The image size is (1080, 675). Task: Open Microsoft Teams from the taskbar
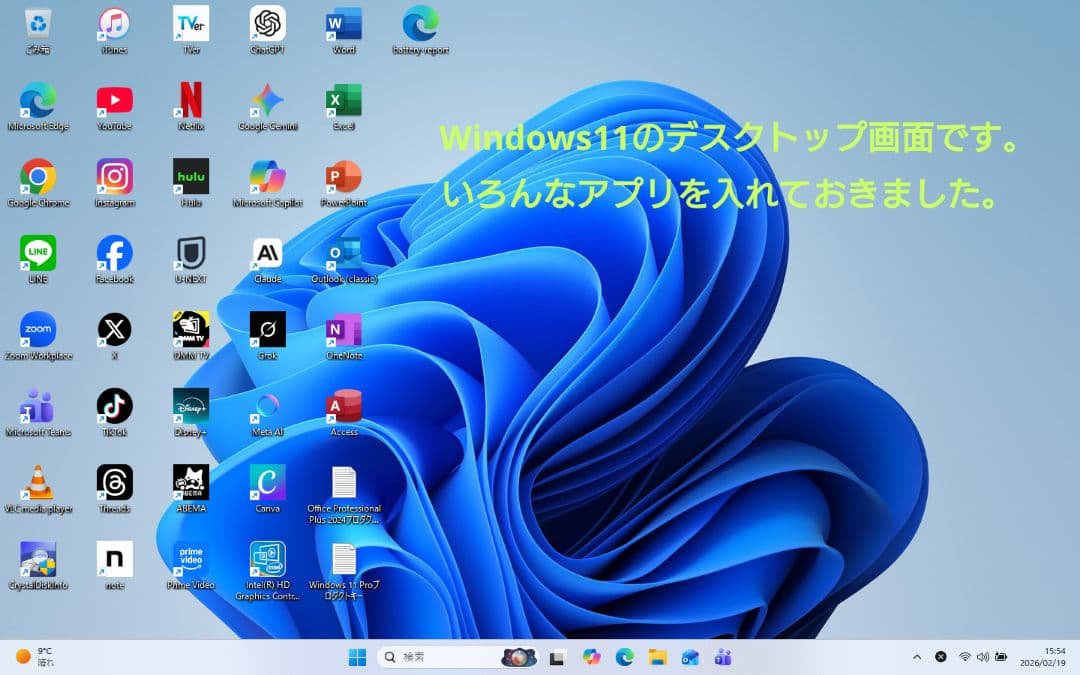pyautogui.click(x=723, y=656)
